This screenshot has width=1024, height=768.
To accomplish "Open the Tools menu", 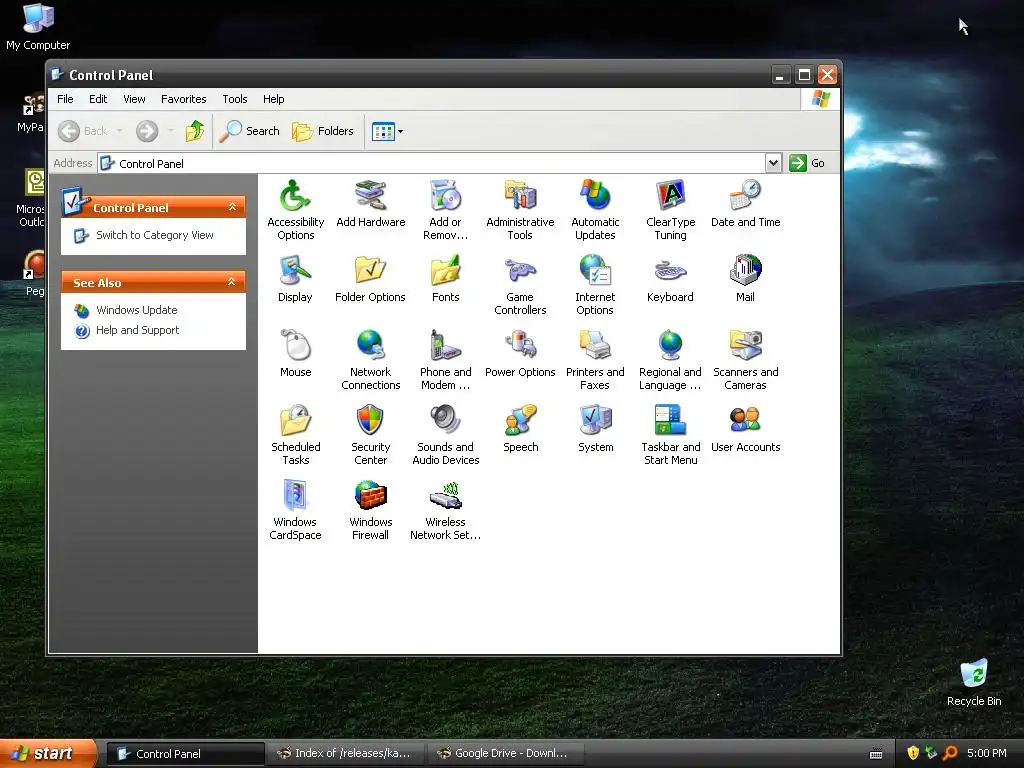I will 234,99.
